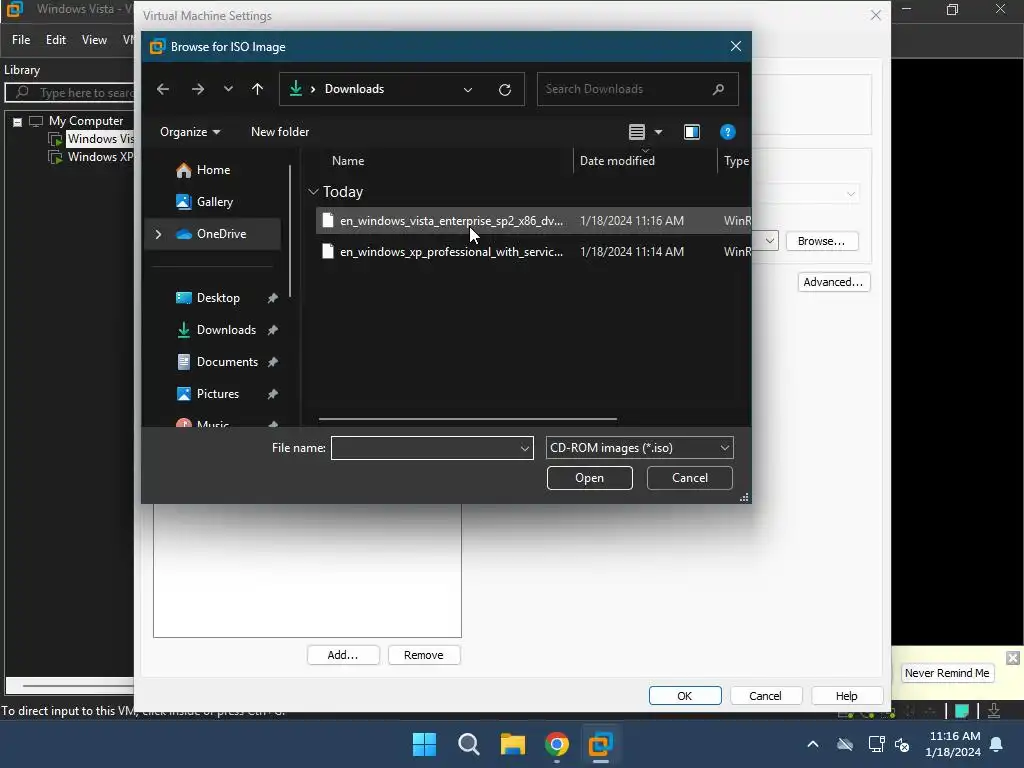
Task: Open the CD-ROM images file type dropdown
Action: click(x=639, y=448)
